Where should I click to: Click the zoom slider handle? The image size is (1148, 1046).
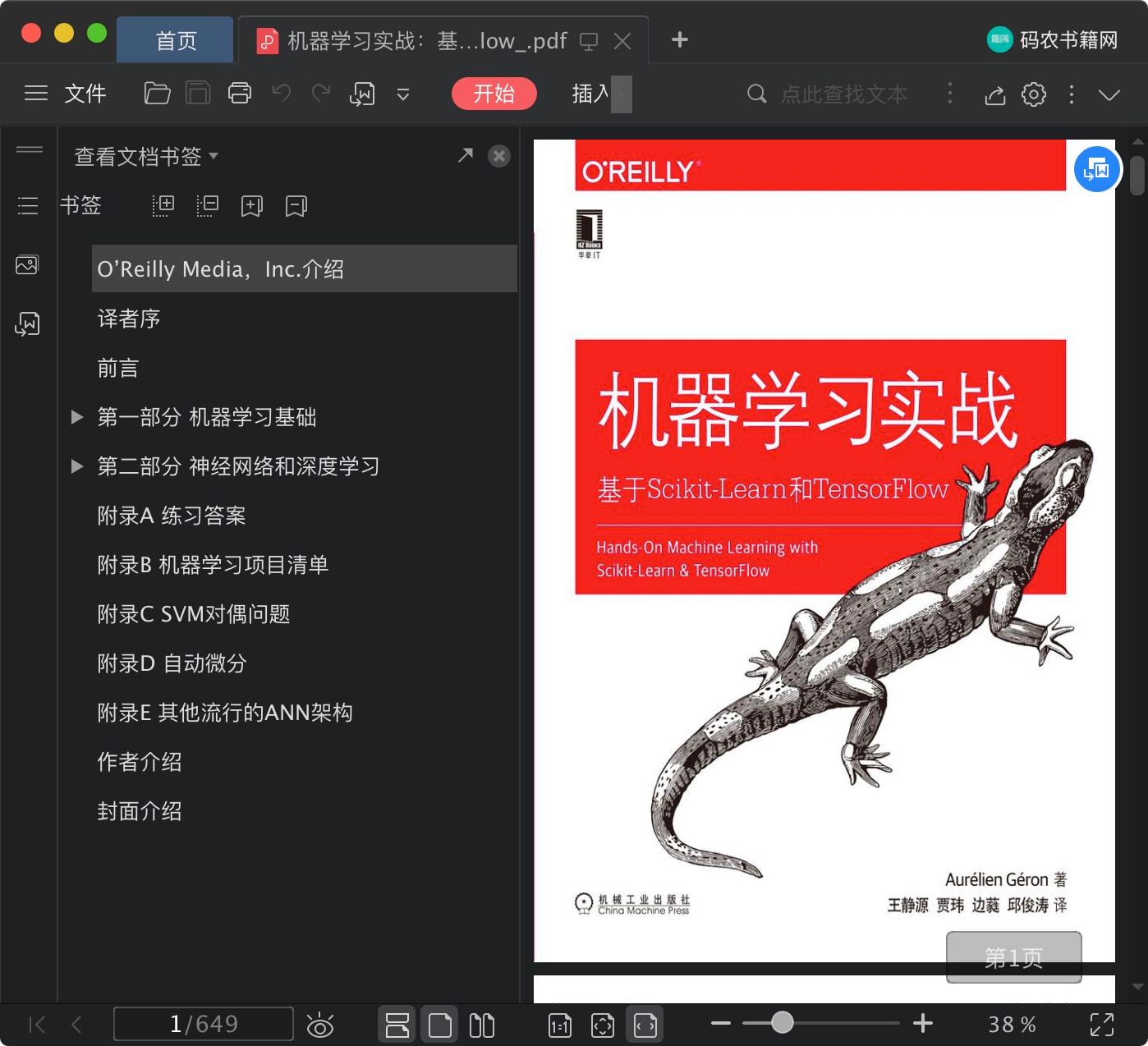click(x=783, y=1022)
